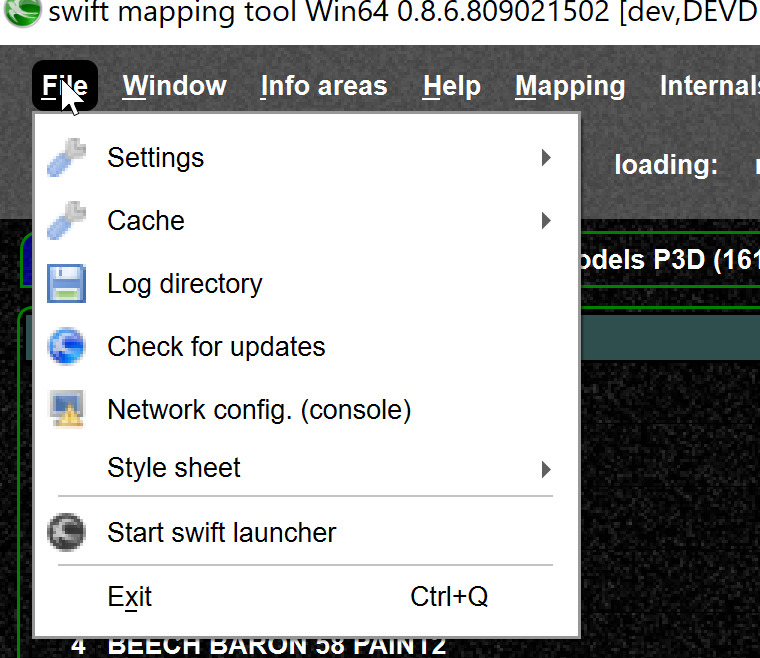Open Log directory from the menu
760x658 pixels.
point(306,283)
